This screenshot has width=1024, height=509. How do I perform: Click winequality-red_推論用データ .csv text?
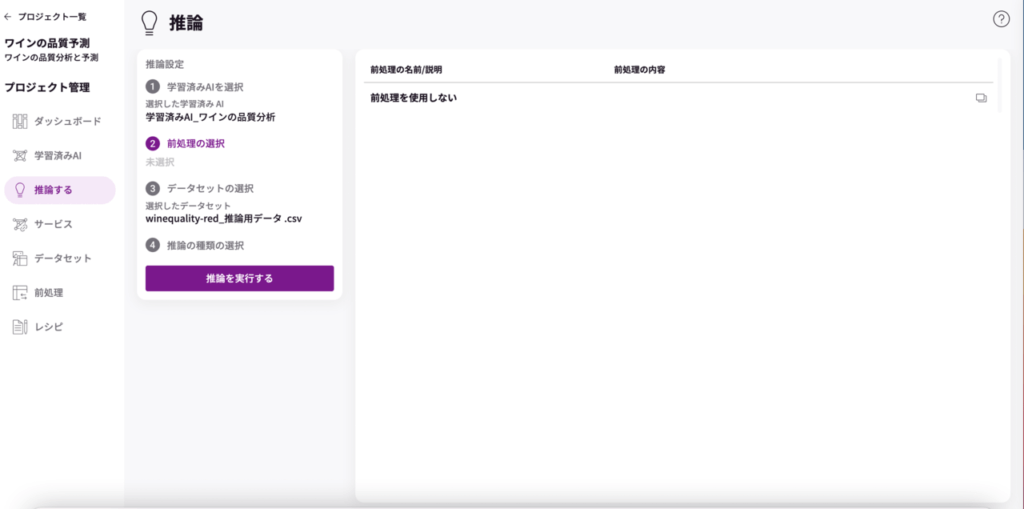[x=223, y=218]
